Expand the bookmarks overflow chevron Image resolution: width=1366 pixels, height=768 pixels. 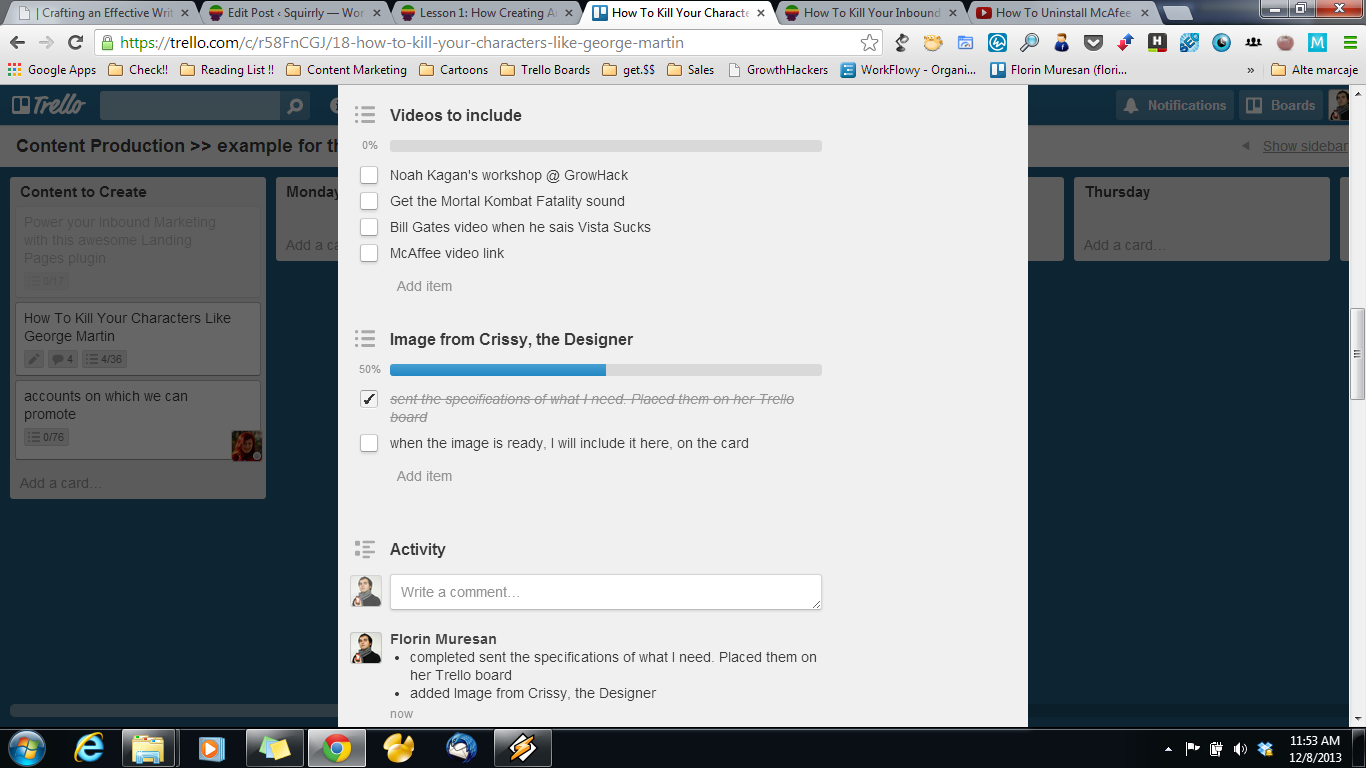(1250, 70)
